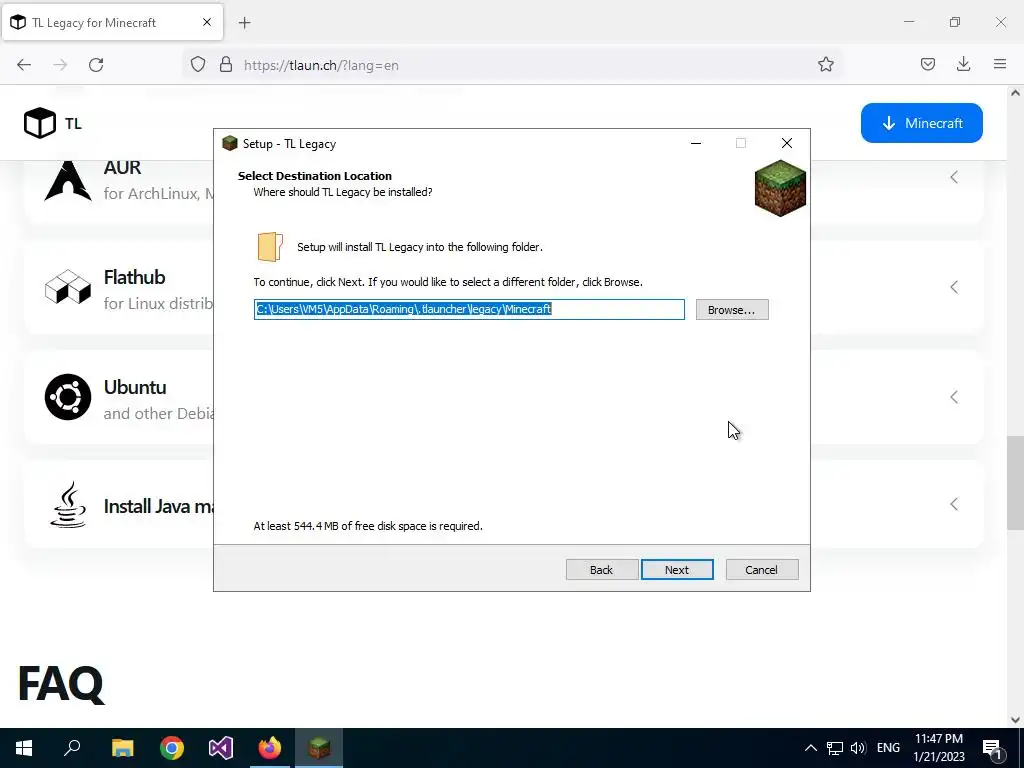This screenshot has width=1024, height=768.
Task: Click the ENG language indicator
Action: [x=888, y=748]
